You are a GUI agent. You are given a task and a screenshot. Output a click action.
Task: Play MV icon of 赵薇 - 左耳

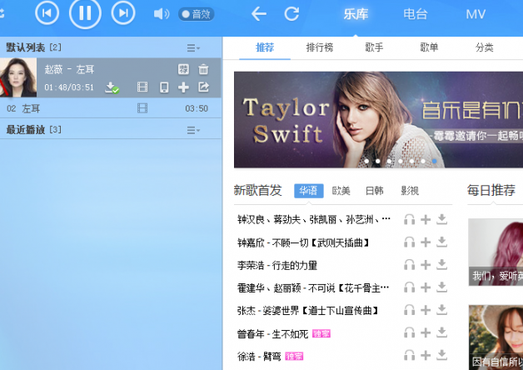(142, 87)
